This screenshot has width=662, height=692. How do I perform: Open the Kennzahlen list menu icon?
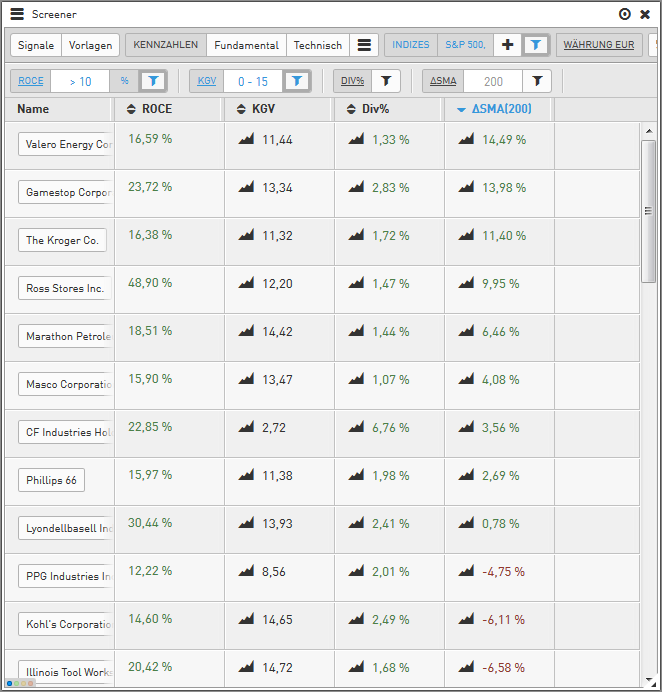coord(364,45)
